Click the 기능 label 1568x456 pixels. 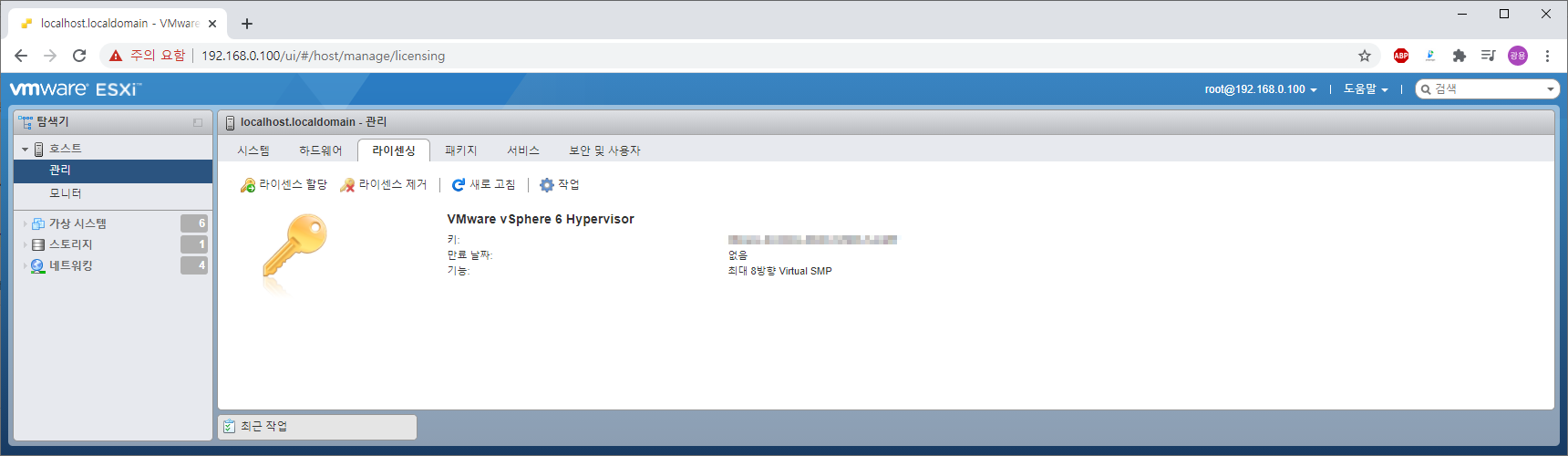[459, 271]
